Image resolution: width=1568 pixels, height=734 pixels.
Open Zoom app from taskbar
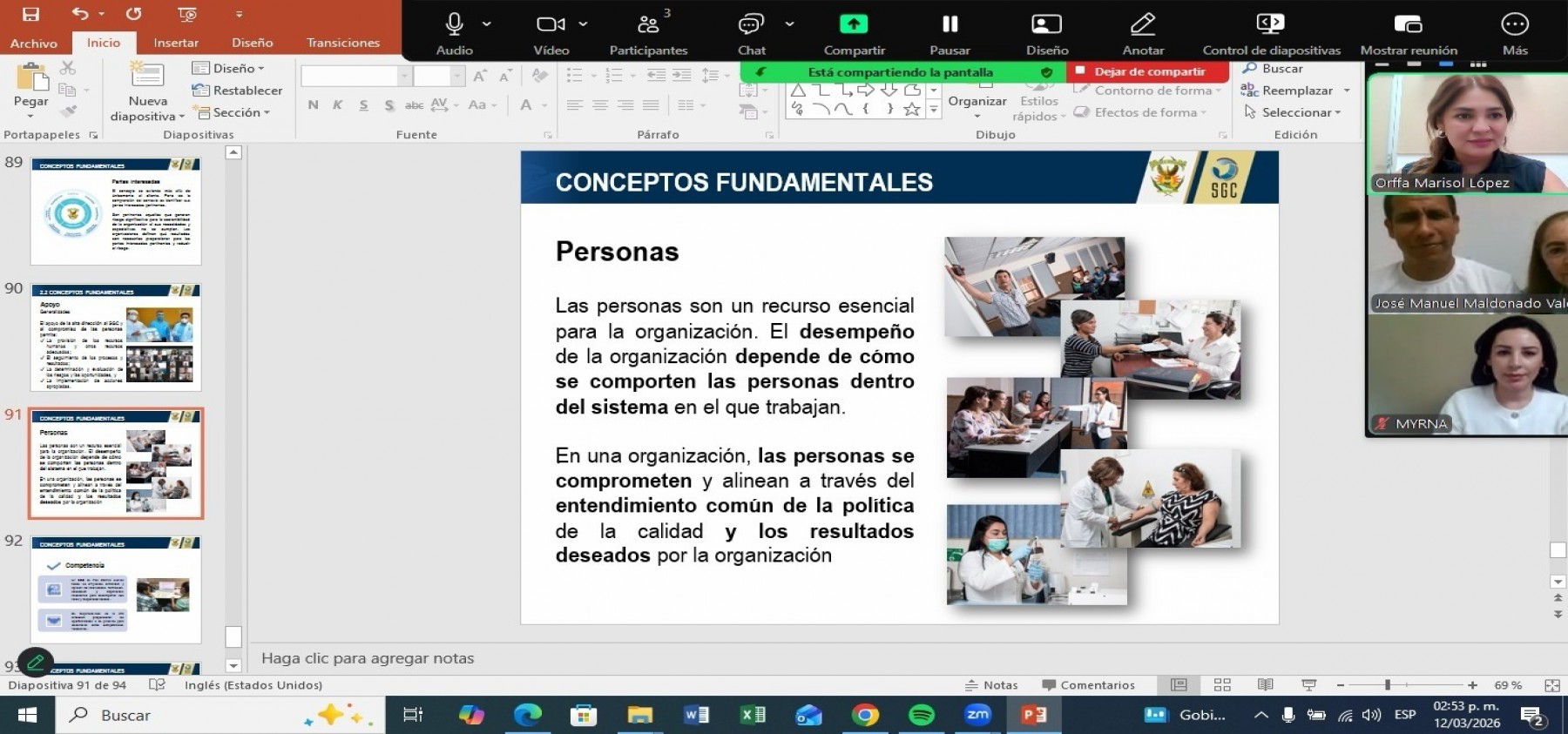click(977, 715)
